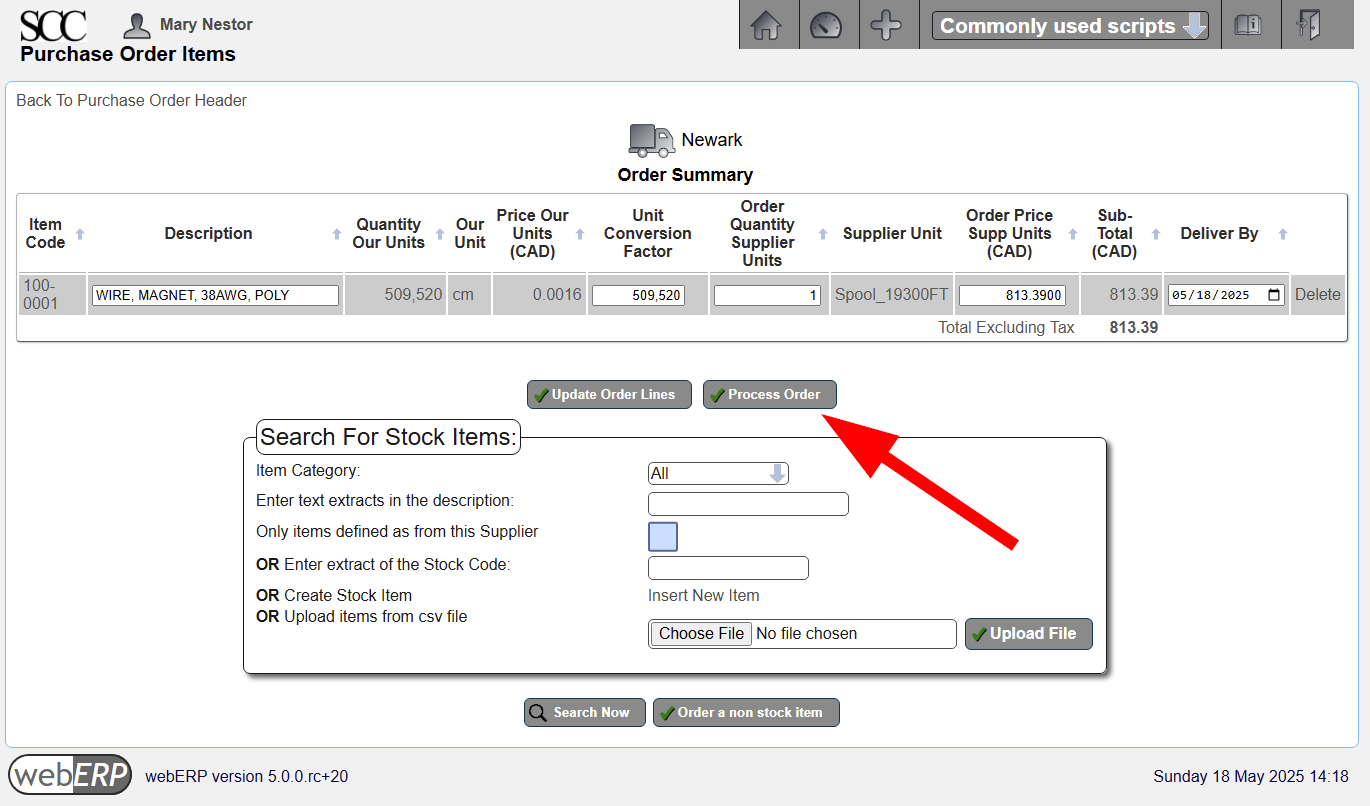Viewport: 1370px width, 806px height.
Task: Click the webERP logo in footer
Action: click(70, 775)
